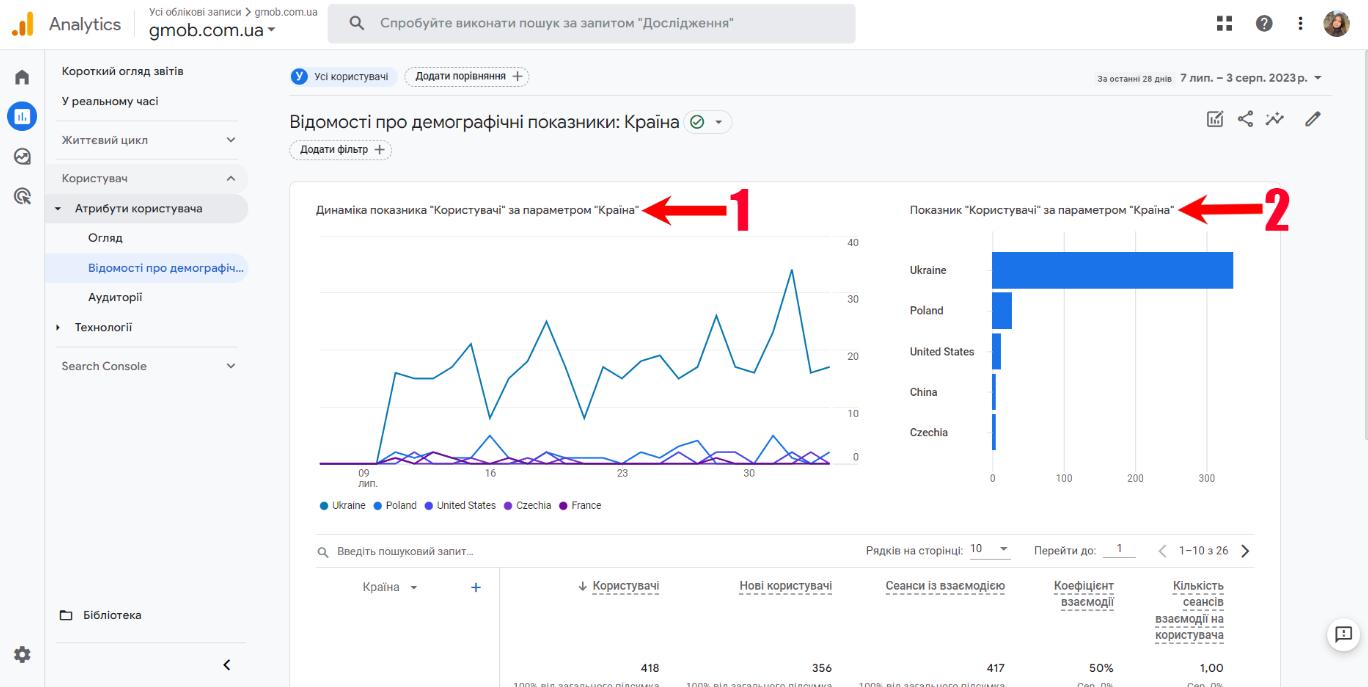Share this report via the share icon
The image size is (1368, 687).
point(1245,118)
